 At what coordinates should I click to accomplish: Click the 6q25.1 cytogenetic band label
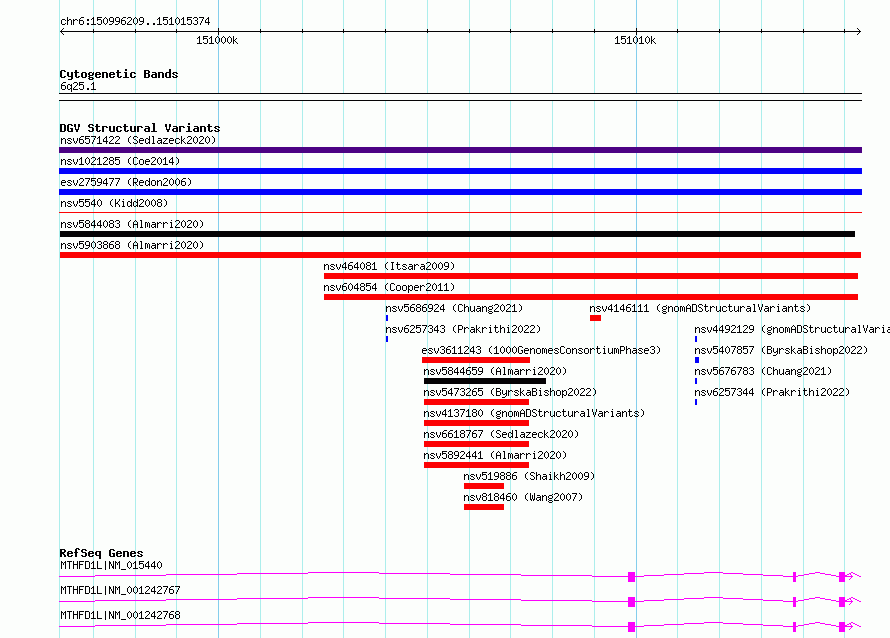coord(78,86)
